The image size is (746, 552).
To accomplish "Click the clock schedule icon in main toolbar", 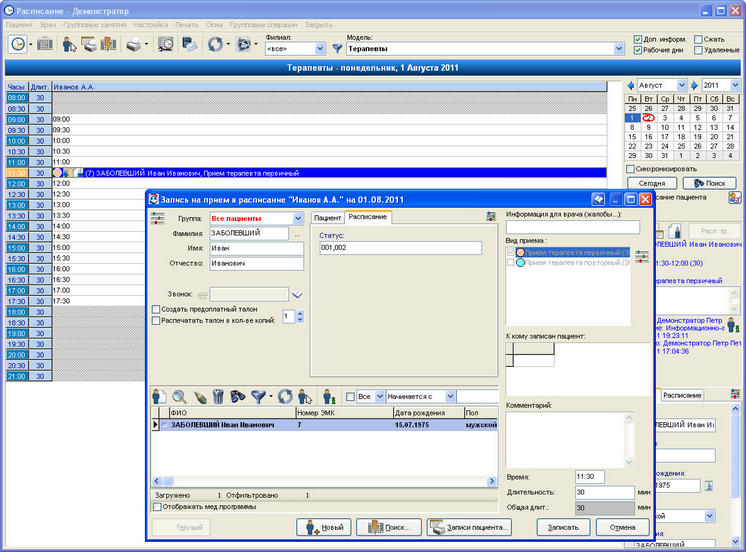I will coord(18,45).
